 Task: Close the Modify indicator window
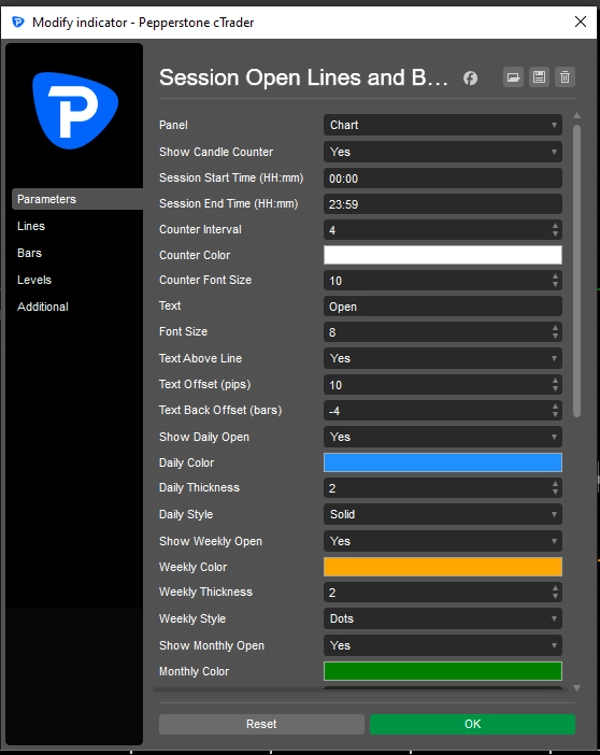coord(580,21)
